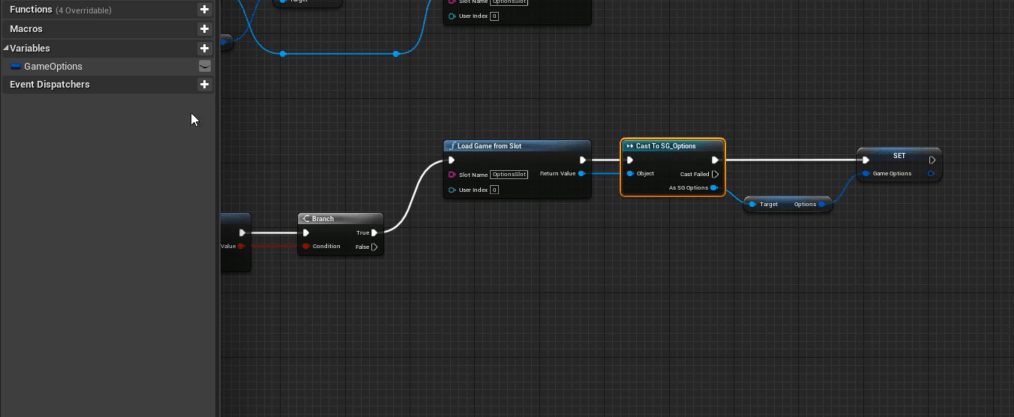Click the exec output pin on the SET node
The height and width of the screenshot is (417, 1014).
932,160
